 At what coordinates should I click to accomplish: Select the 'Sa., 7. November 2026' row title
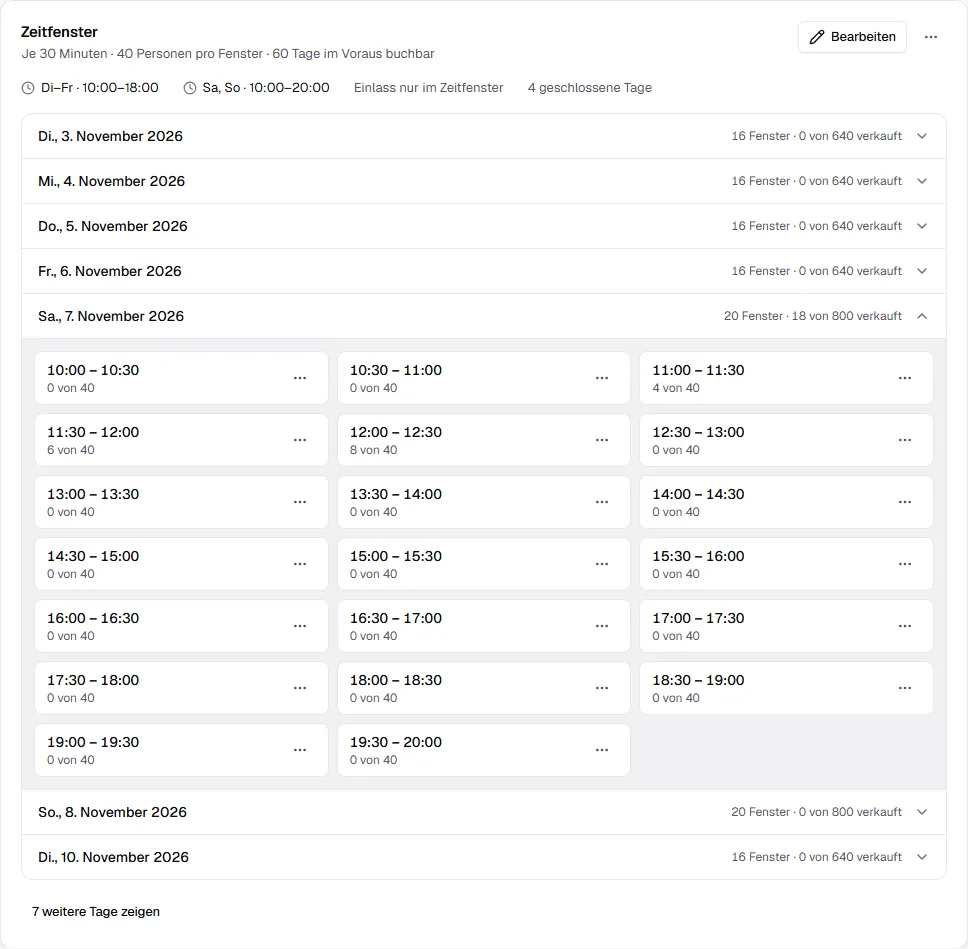coord(111,316)
